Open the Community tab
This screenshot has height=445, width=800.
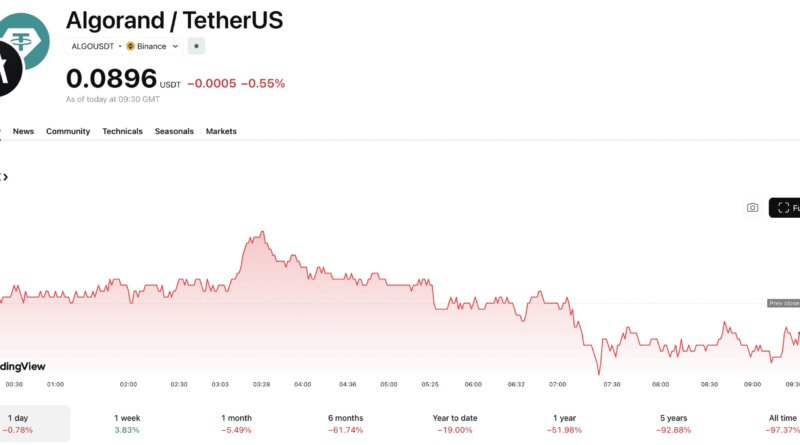pyautogui.click(x=68, y=131)
